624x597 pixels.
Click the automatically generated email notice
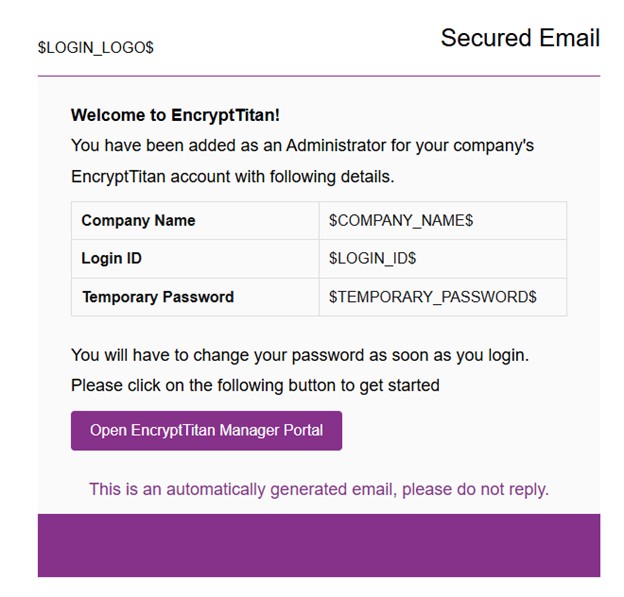319,489
